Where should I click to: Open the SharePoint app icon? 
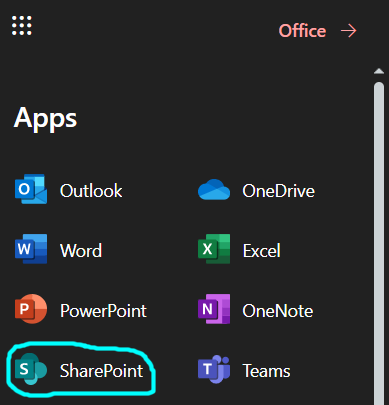pos(31,369)
